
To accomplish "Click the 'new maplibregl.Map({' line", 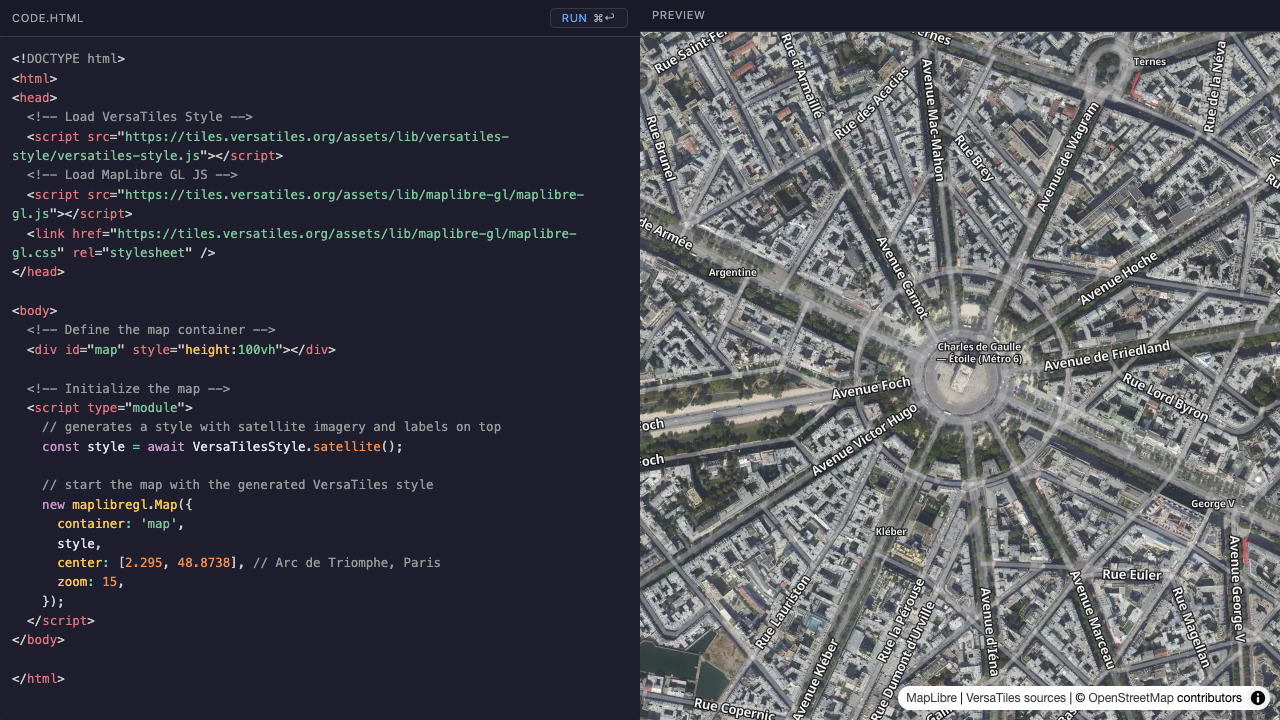I will click(x=117, y=505).
